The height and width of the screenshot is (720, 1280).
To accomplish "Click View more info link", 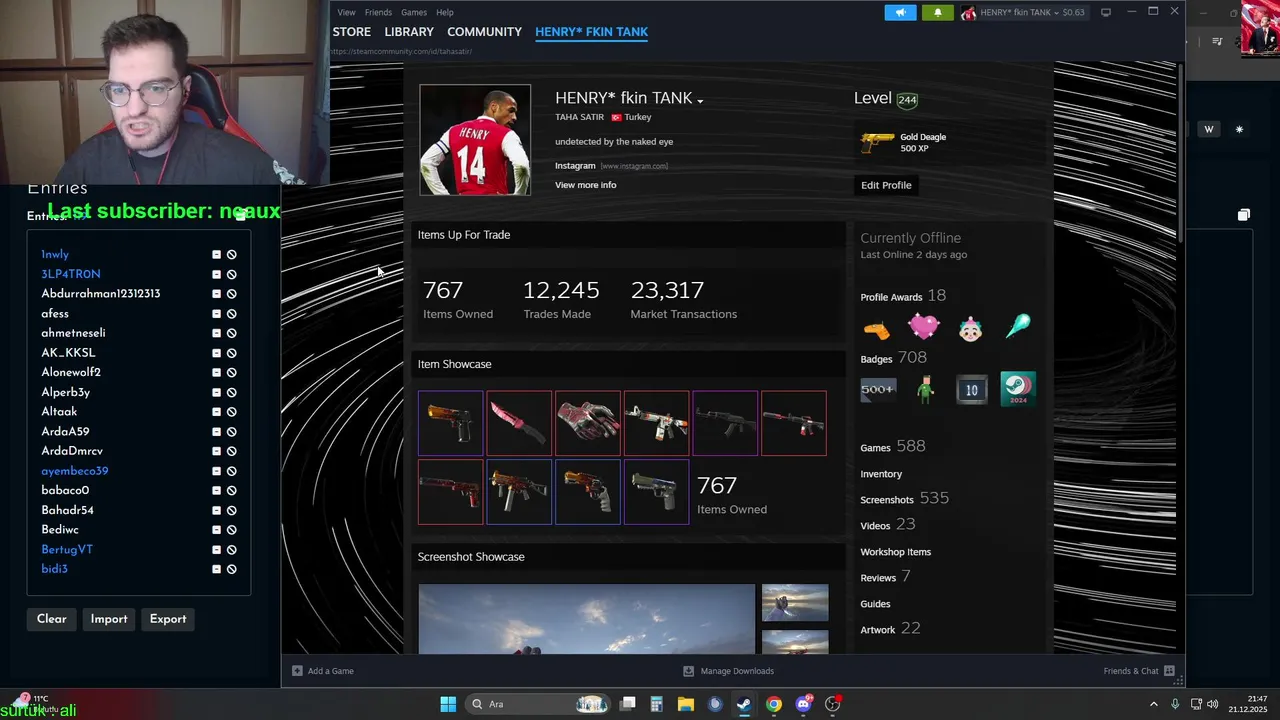I will point(586,185).
